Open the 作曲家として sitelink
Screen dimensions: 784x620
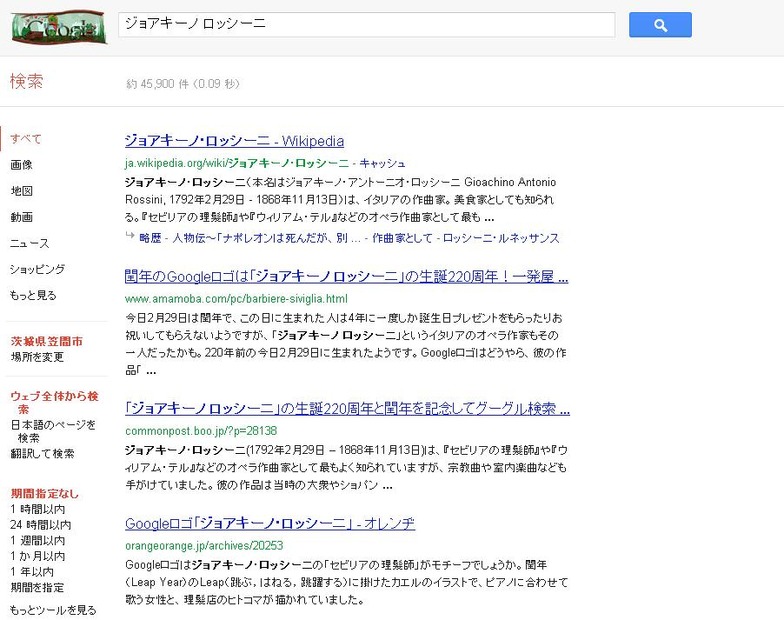402,238
